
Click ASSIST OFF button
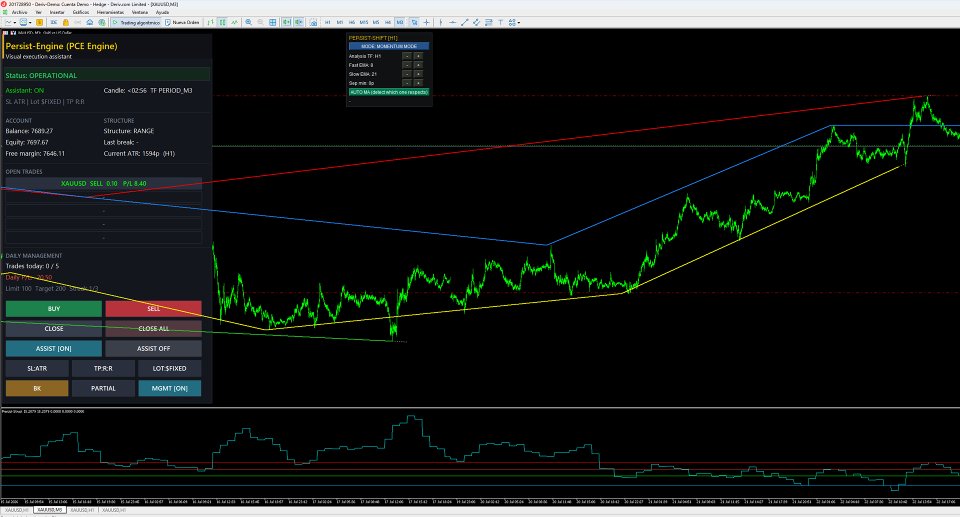point(153,349)
